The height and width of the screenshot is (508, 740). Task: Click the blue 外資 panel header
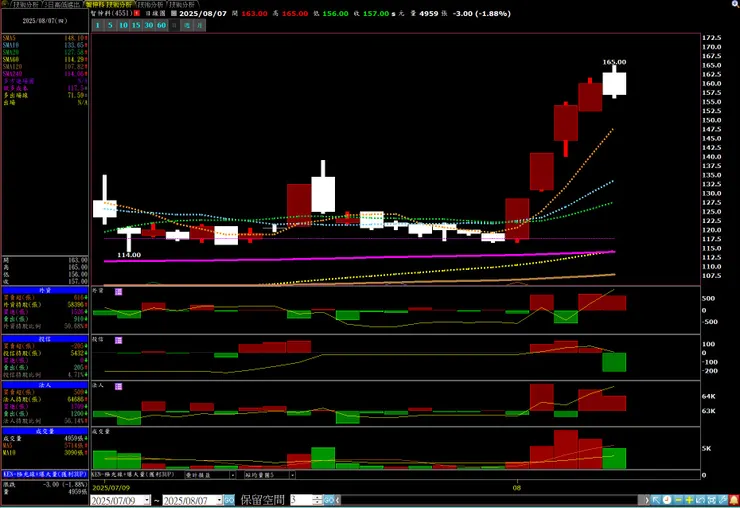click(x=45, y=290)
